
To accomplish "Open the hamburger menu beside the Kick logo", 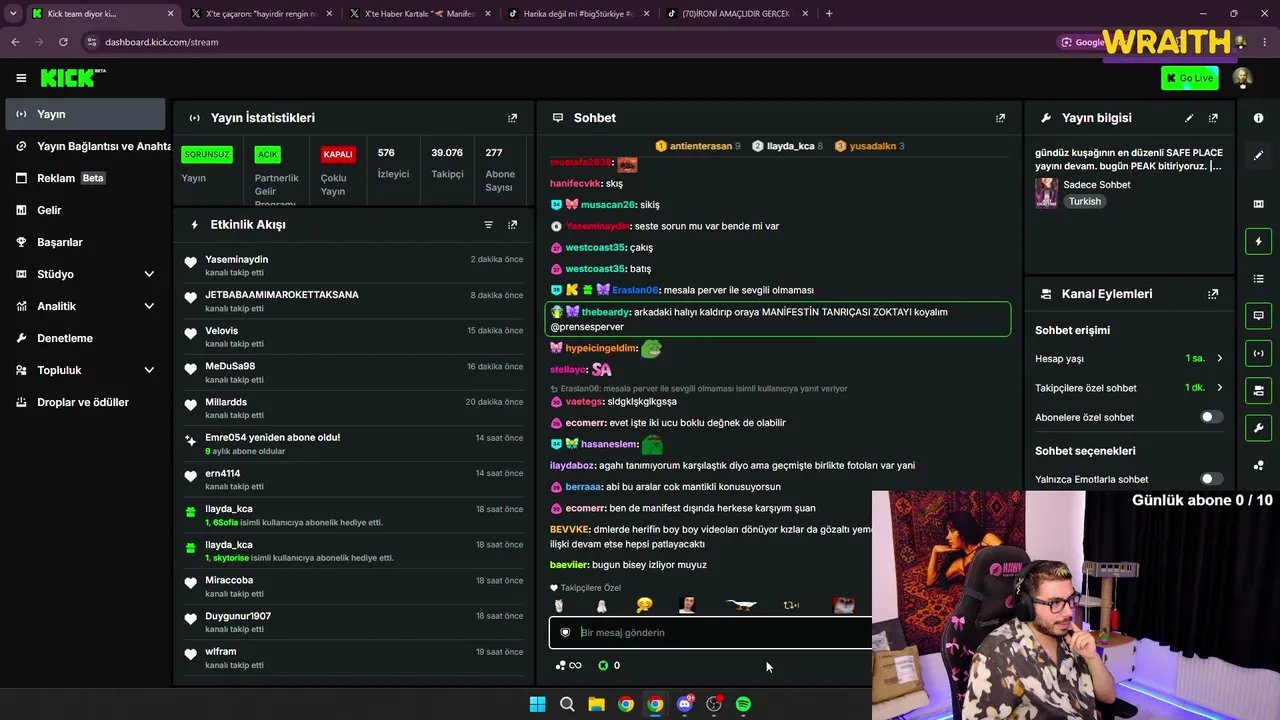I will click(x=21, y=78).
